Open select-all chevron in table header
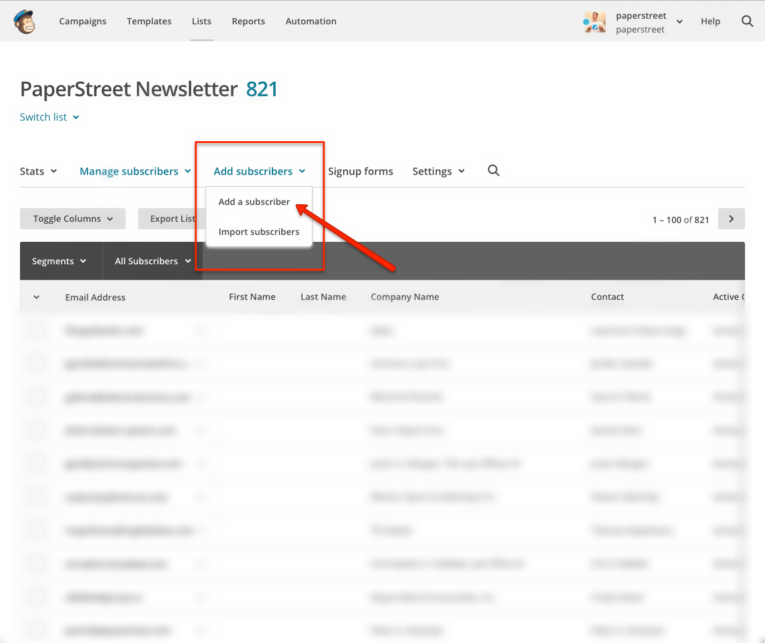This screenshot has height=643, width=765. [x=36, y=297]
